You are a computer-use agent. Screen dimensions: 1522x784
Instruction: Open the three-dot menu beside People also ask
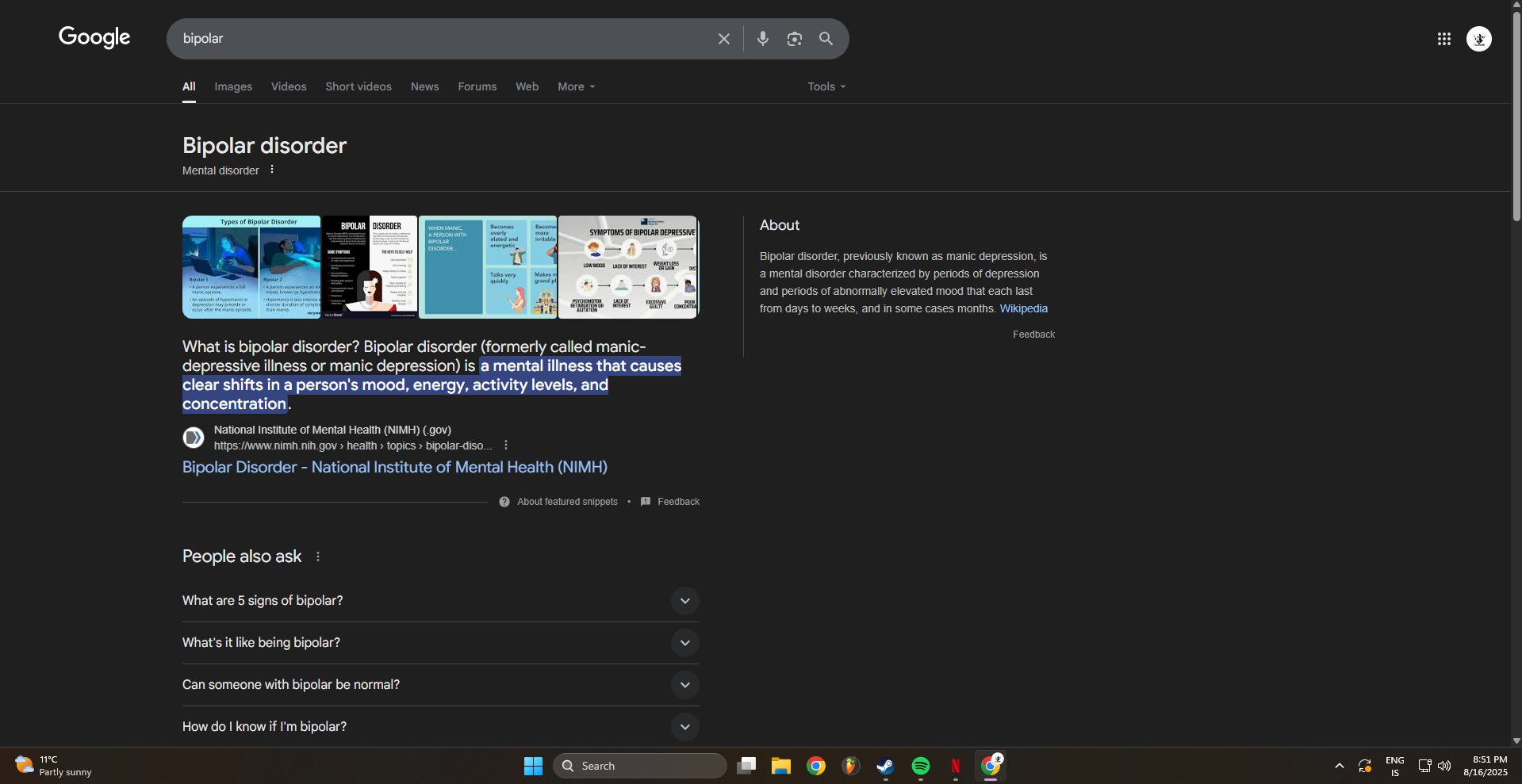click(318, 556)
